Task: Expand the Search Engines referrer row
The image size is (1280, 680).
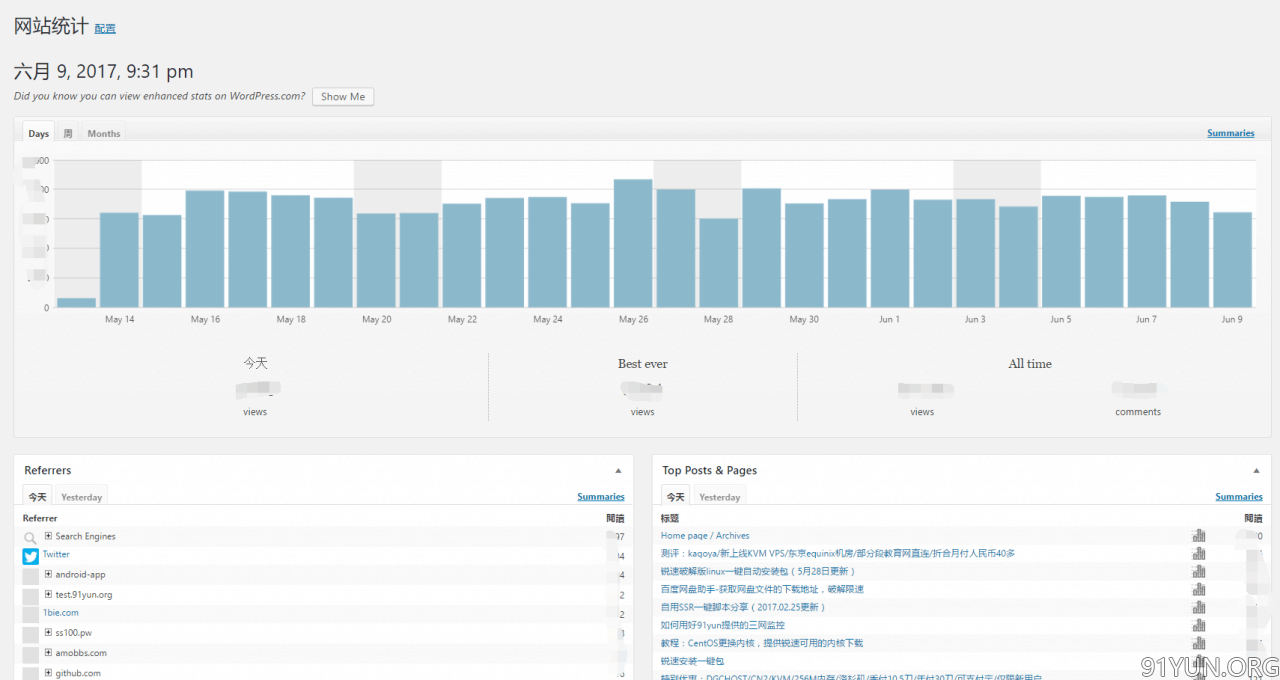Action: click(x=48, y=537)
